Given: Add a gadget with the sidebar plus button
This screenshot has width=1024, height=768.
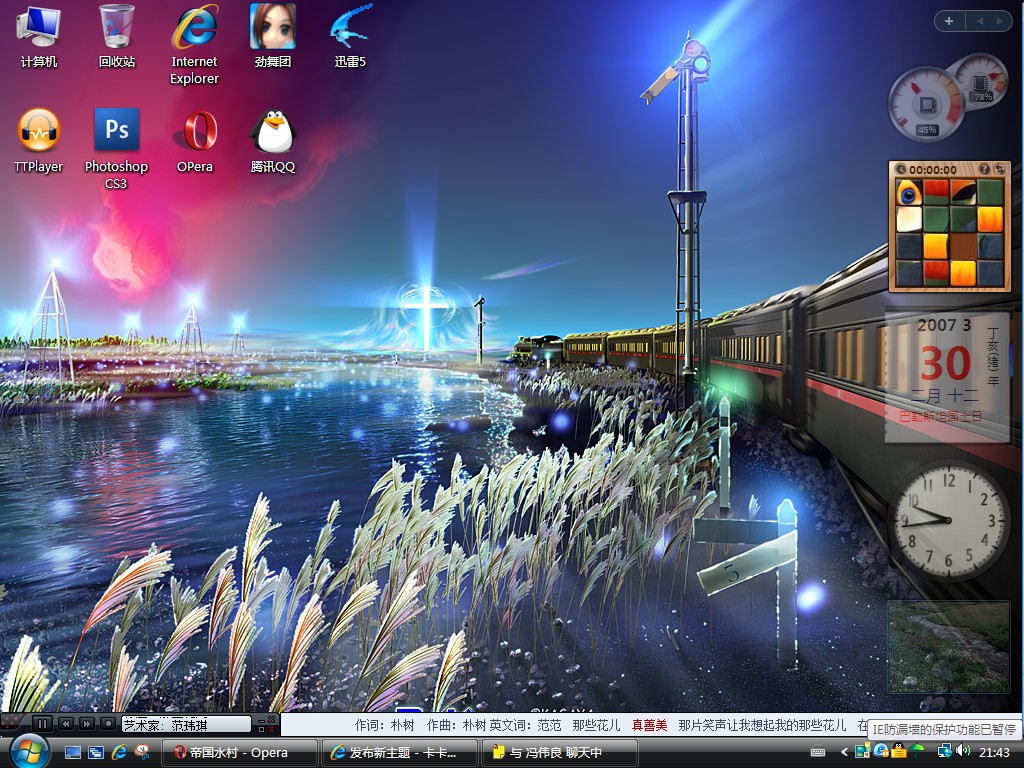Looking at the screenshot, I should click(x=949, y=21).
